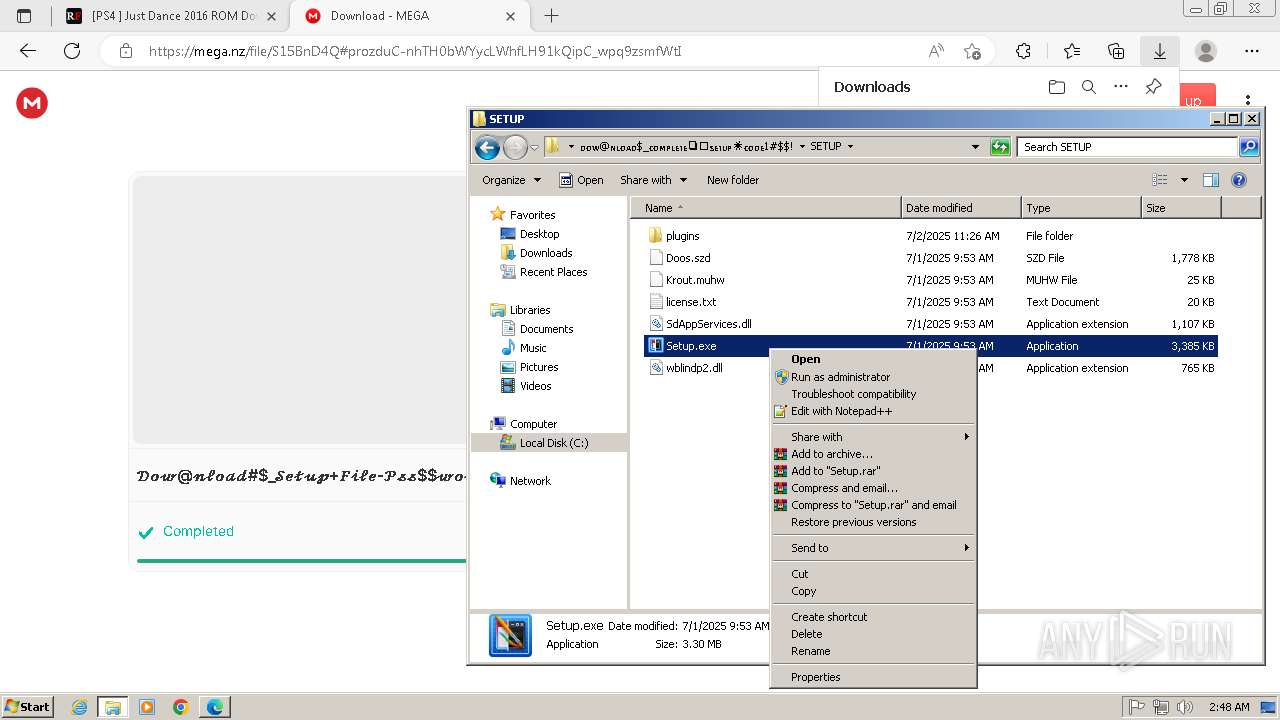
Task: Refresh the SETUP folder view
Action: (x=1000, y=147)
